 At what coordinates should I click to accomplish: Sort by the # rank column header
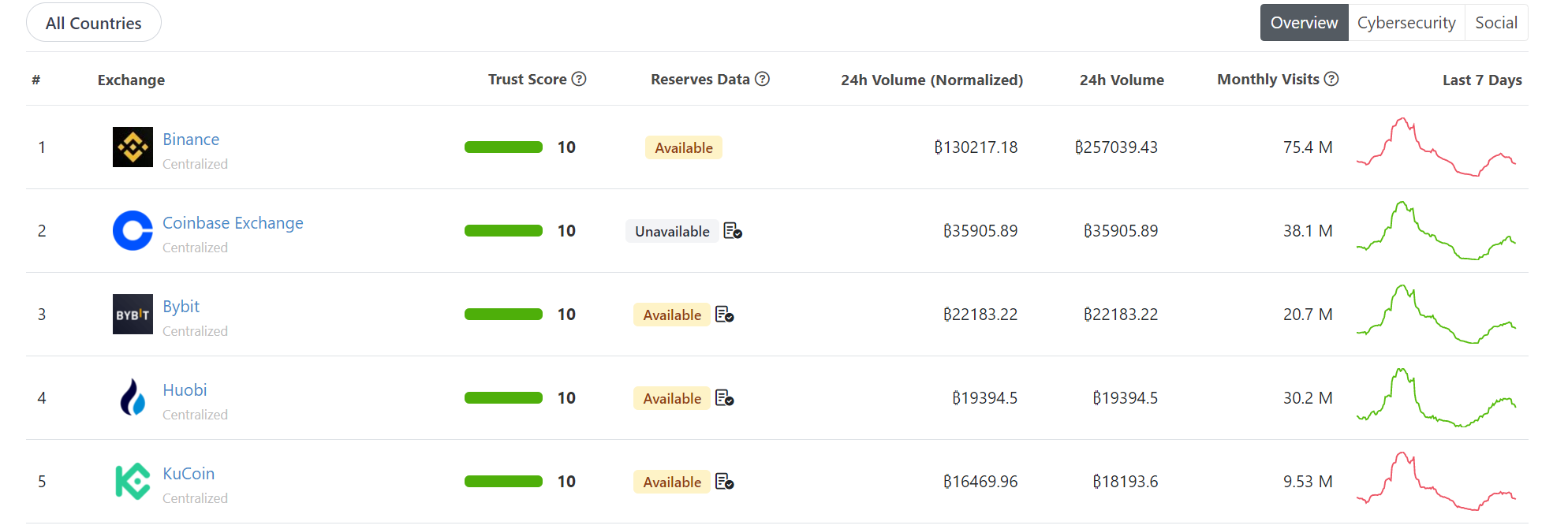point(36,80)
